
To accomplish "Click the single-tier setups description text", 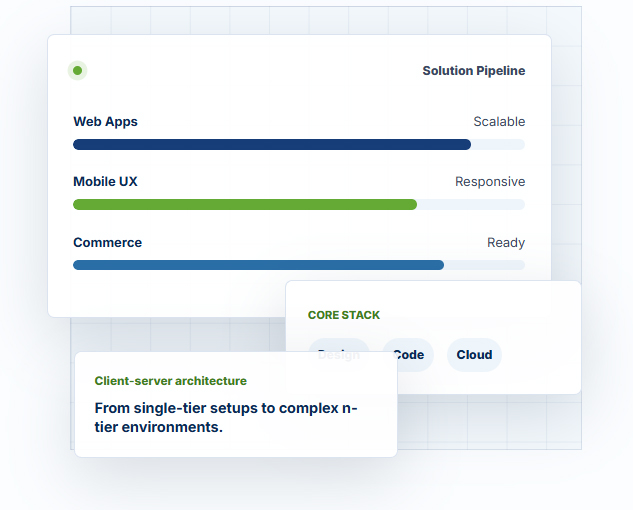I will tap(226, 418).
